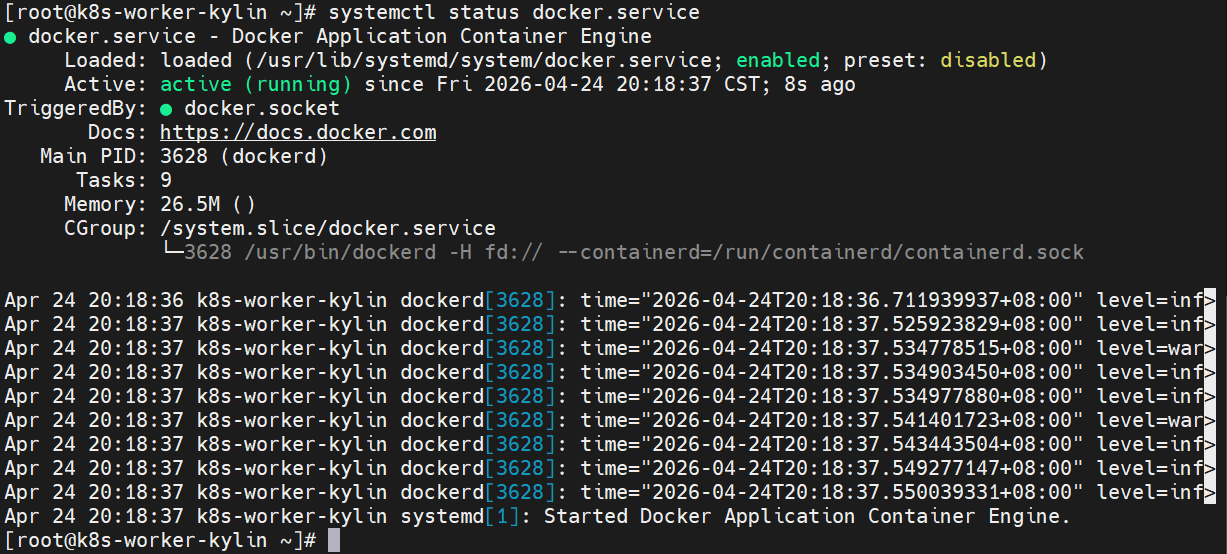The width and height of the screenshot is (1227, 554).
Task: Click the green status dot beside docker.service header
Action: tap(10, 37)
